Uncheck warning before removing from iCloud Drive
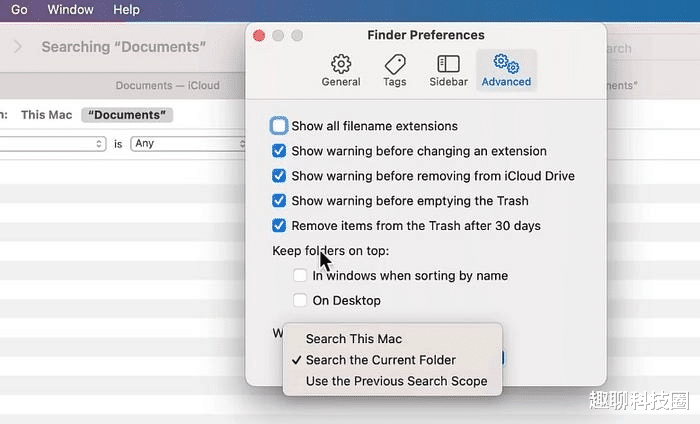This screenshot has width=700, height=424. (279, 176)
